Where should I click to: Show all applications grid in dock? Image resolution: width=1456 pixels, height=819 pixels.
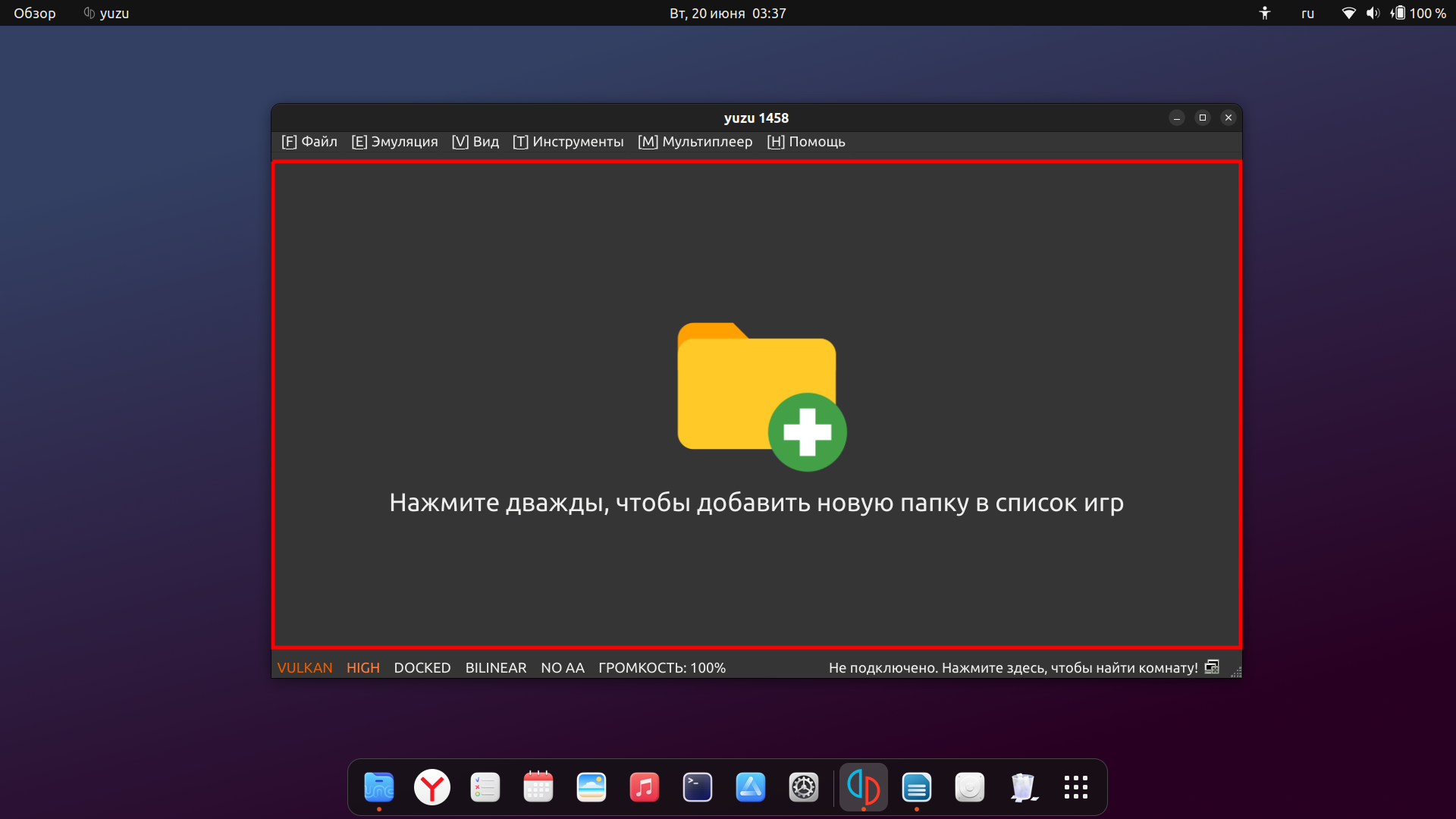1076,787
